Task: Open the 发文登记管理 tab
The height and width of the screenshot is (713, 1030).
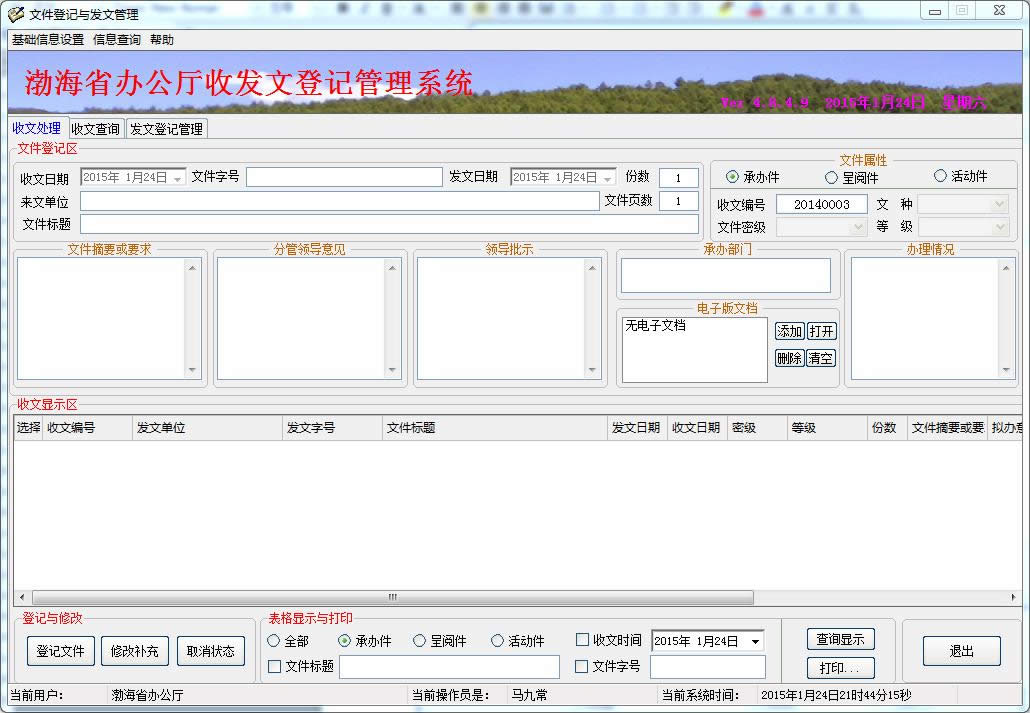Action: pyautogui.click(x=166, y=129)
